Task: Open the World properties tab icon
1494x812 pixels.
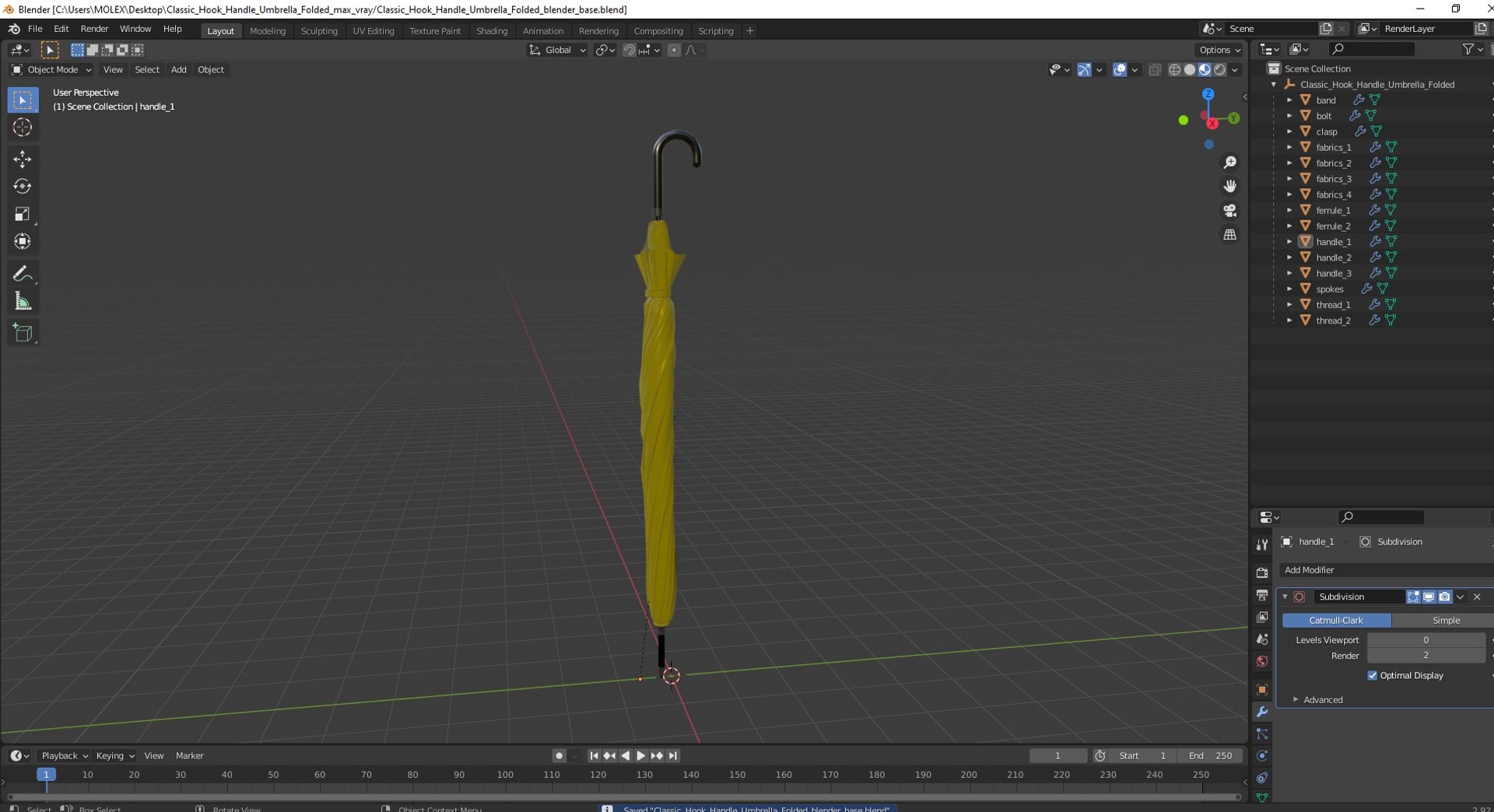Action: coord(1262,662)
